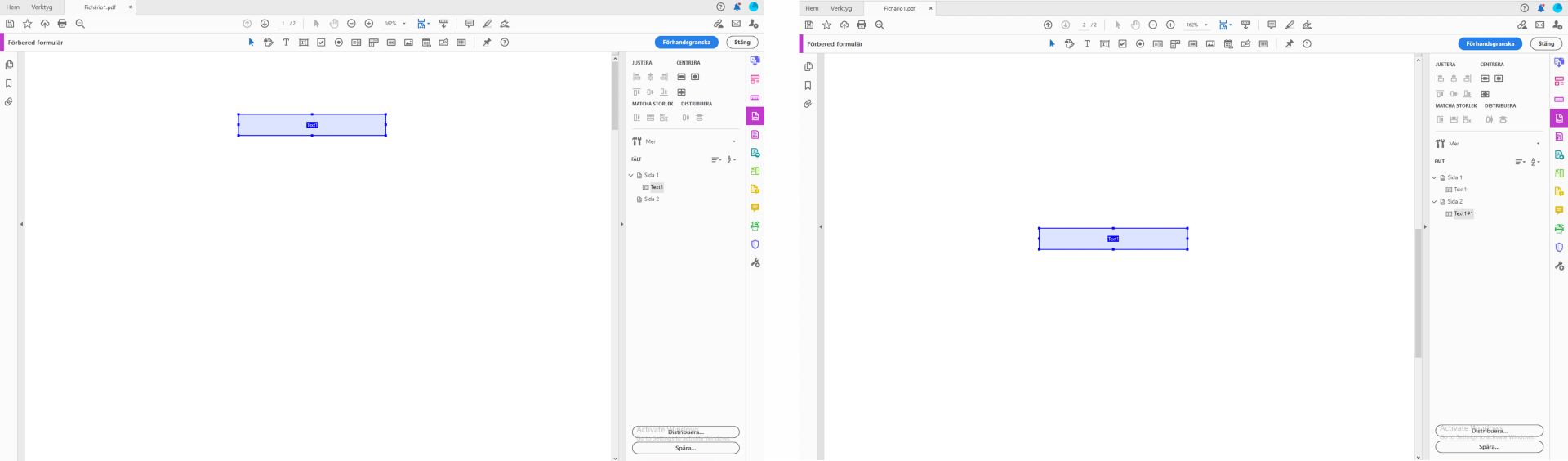Screen dimensions: 1568x461
Task: Collapse Sida 1 tree node in right window
Action: pyautogui.click(x=1434, y=177)
